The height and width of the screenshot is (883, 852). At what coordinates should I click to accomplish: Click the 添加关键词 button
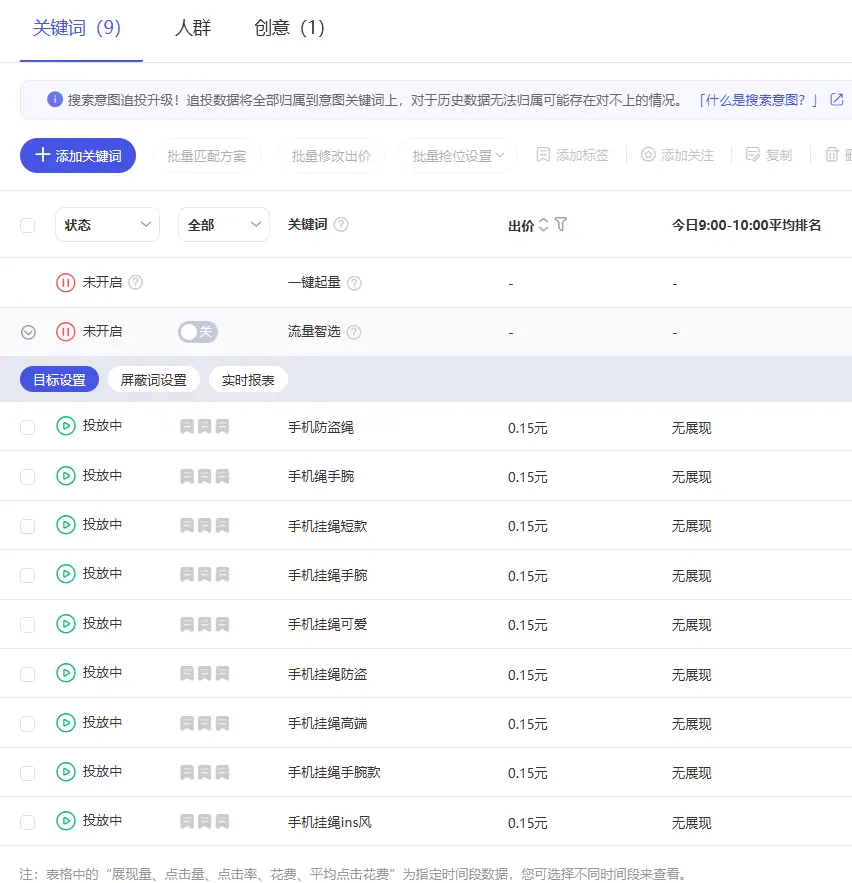pos(77,155)
